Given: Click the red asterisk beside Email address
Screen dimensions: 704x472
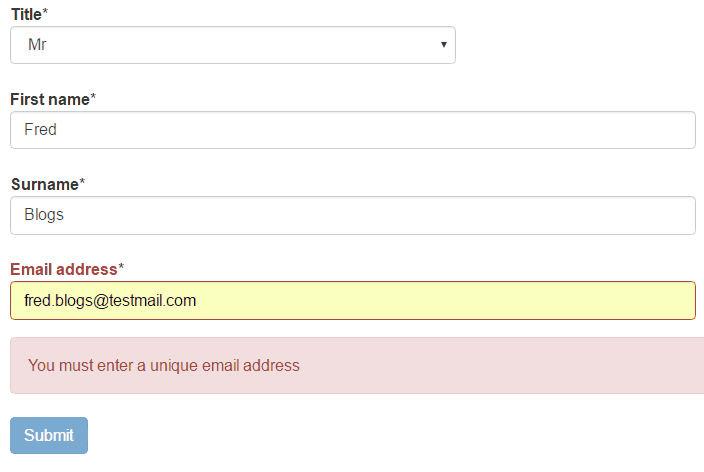Looking at the screenshot, I should [121, 268].
